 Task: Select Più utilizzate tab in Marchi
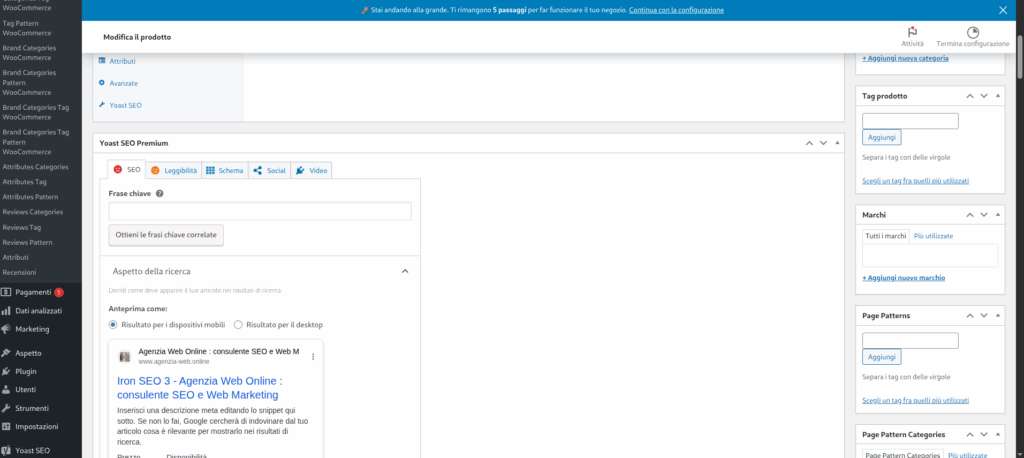click(x=933, y=236)
